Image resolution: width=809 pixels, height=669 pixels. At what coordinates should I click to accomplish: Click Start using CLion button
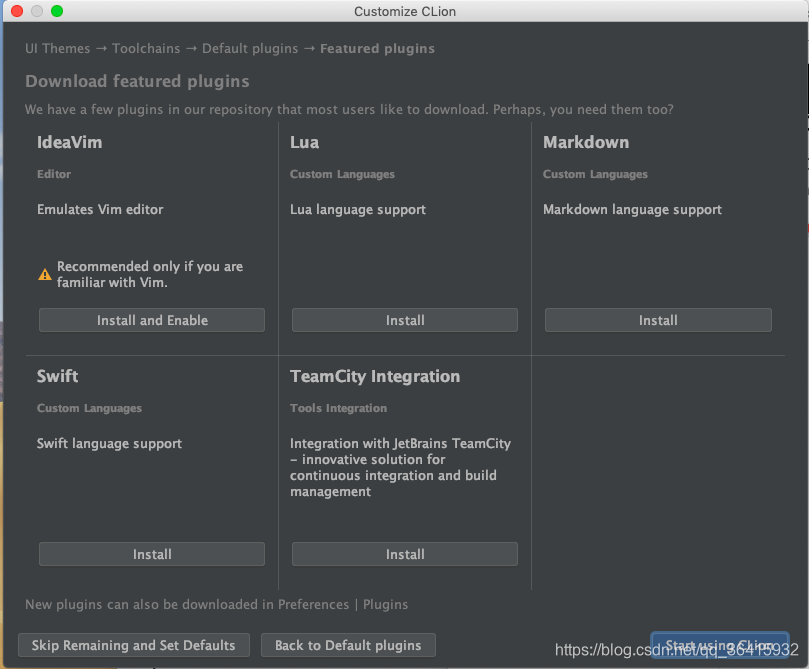[719, 645]
